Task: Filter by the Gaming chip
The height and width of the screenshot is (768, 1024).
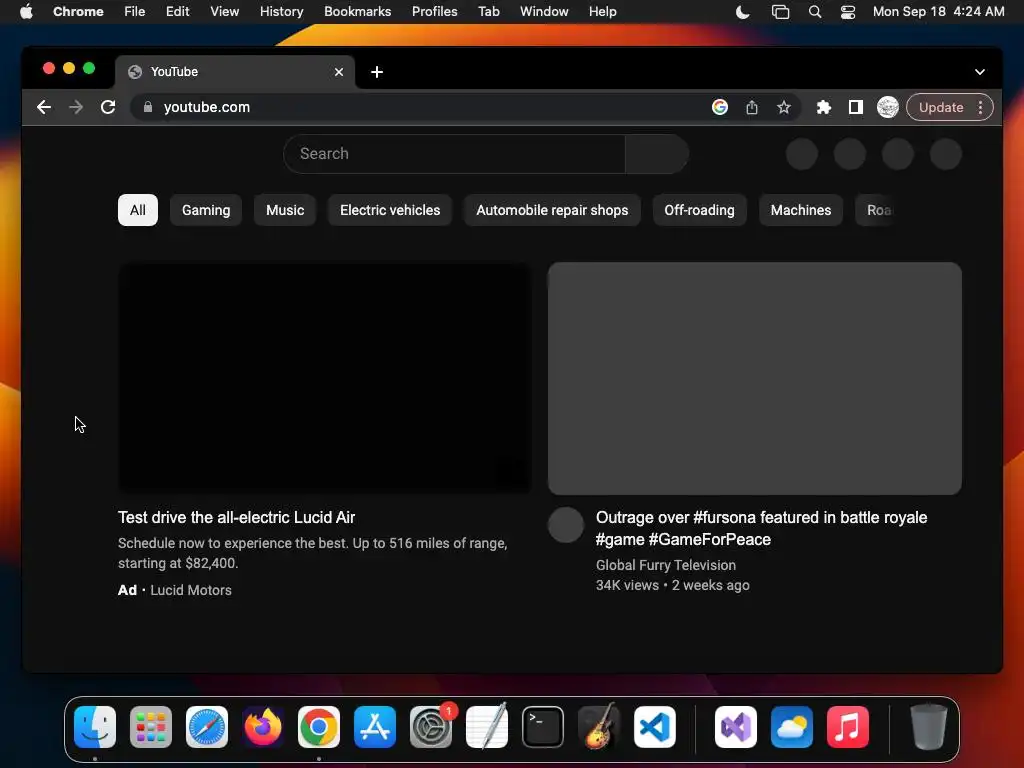Action: [x=206, y=210]
